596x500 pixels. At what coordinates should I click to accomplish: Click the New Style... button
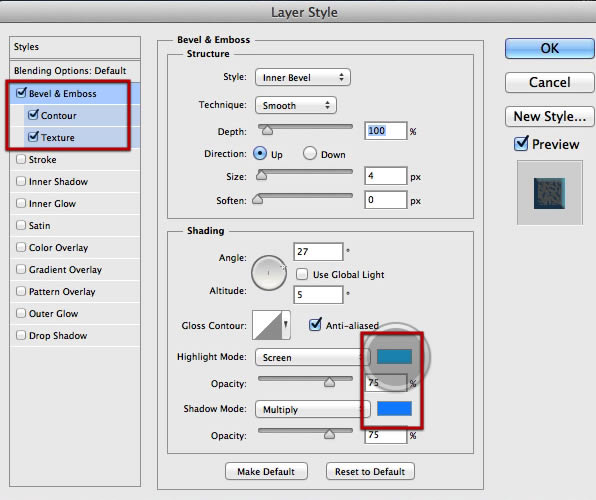tap(550, 116)
